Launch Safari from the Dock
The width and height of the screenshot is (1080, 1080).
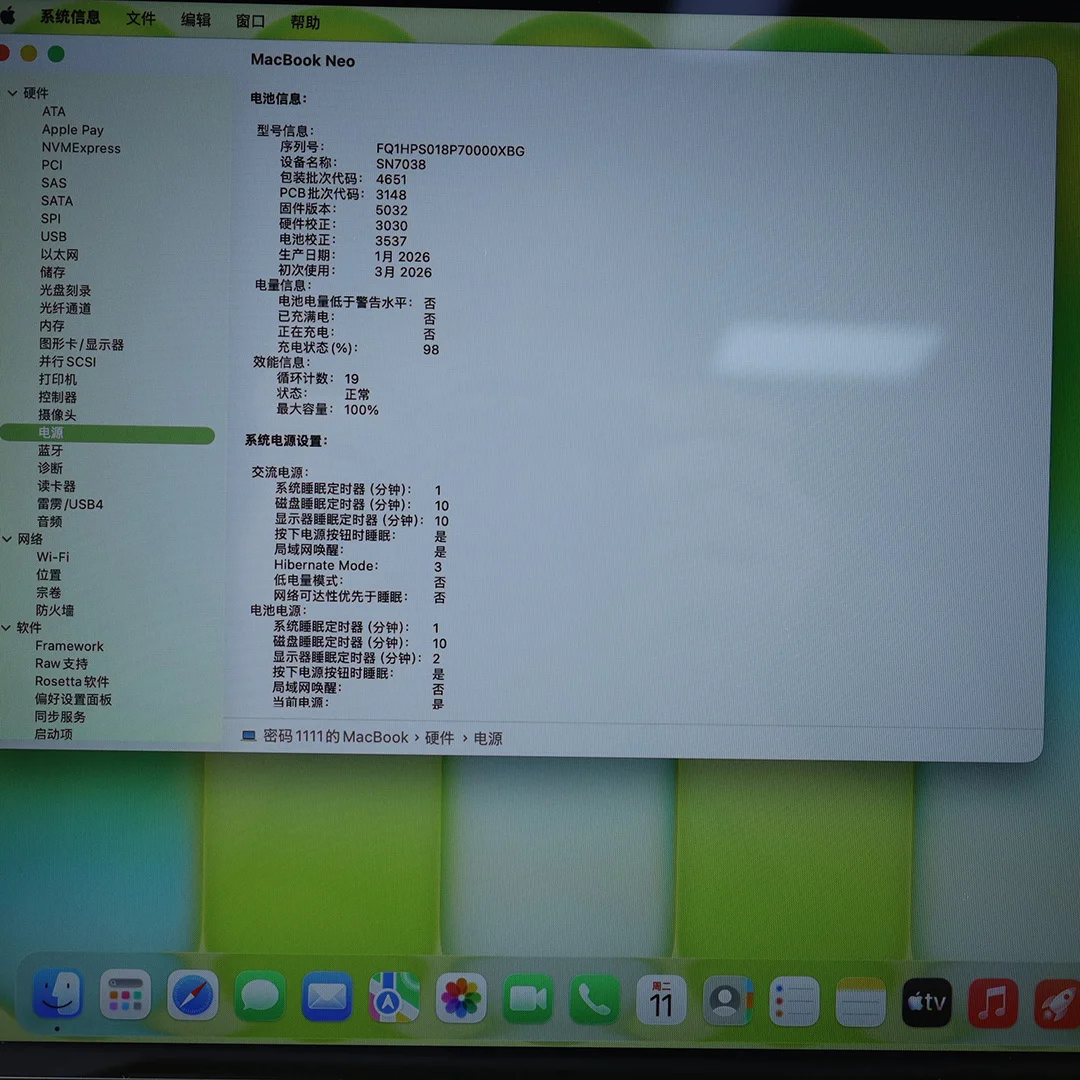tap(193, 995)
